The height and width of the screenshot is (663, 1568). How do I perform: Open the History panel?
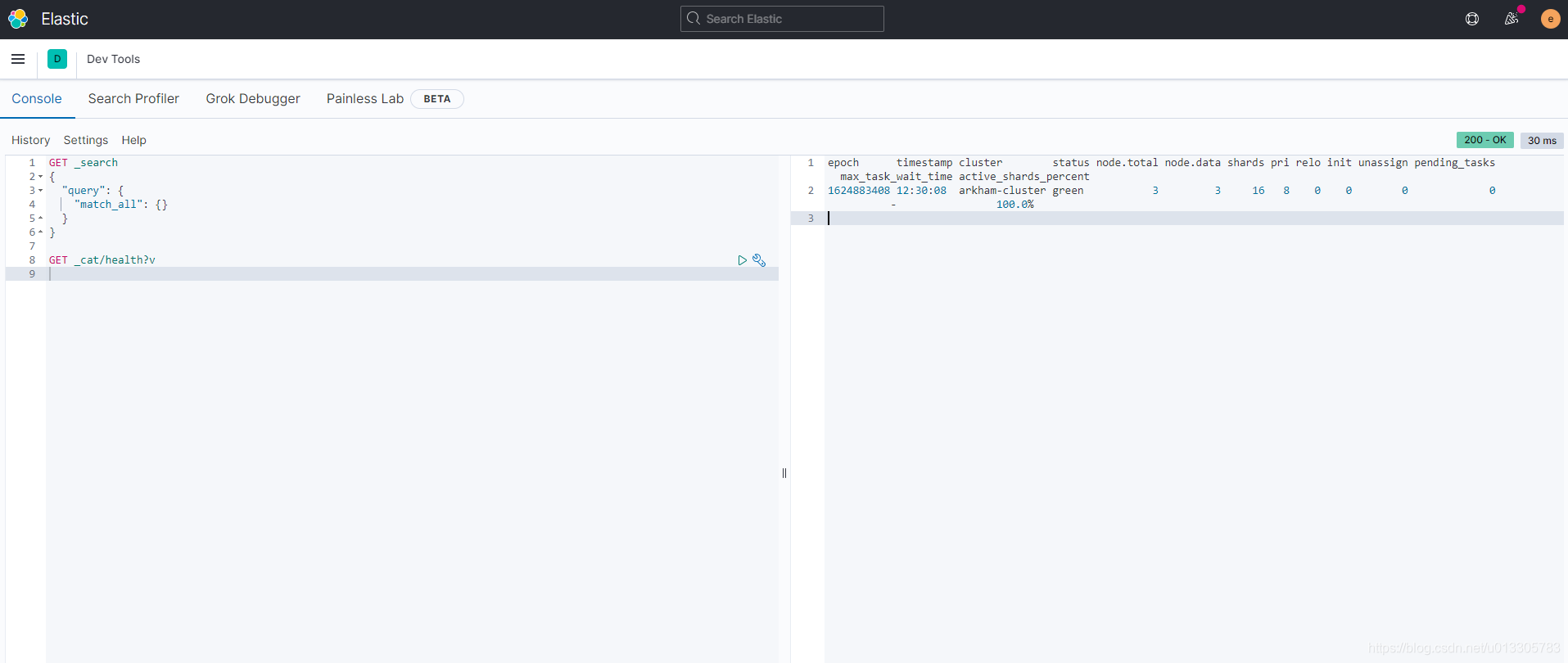click(31, 140)
